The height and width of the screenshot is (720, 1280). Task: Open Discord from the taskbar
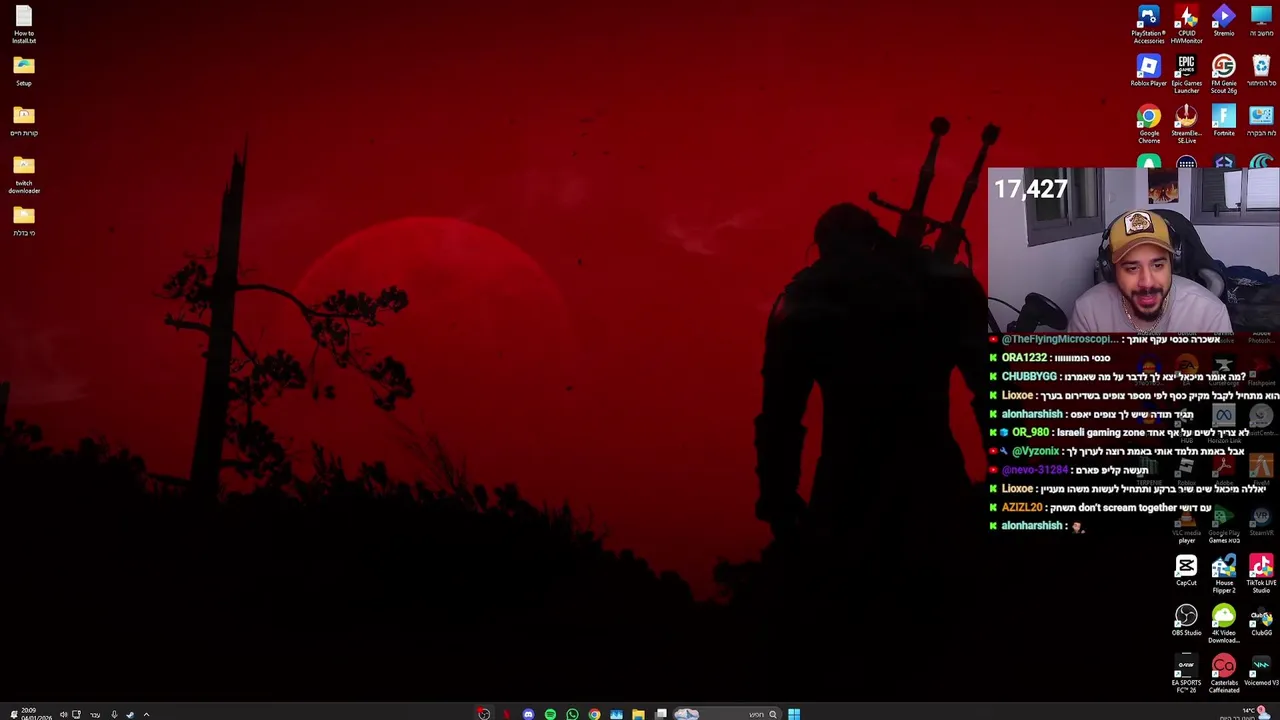528,714
